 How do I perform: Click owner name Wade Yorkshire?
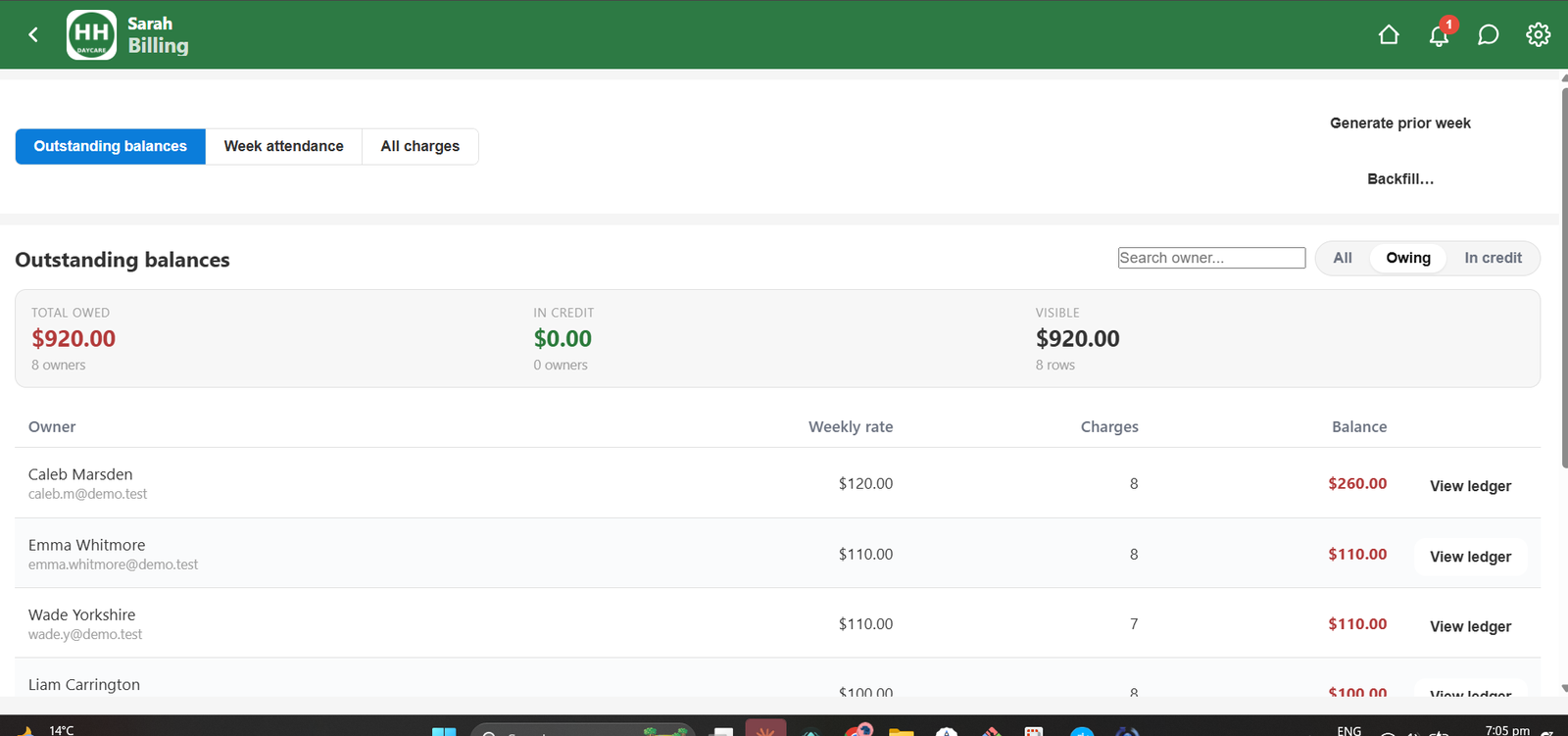click(x=81, y=614)
